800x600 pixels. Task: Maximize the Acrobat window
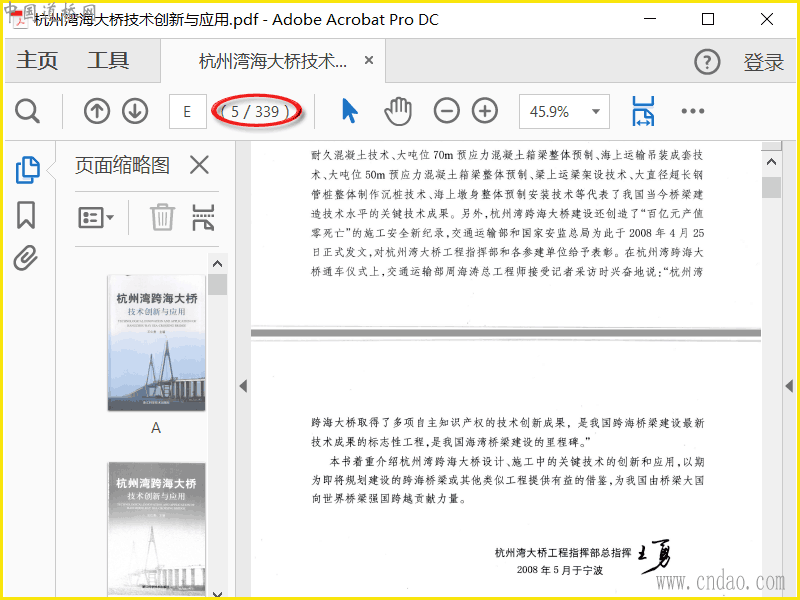(x=708, y=19)
